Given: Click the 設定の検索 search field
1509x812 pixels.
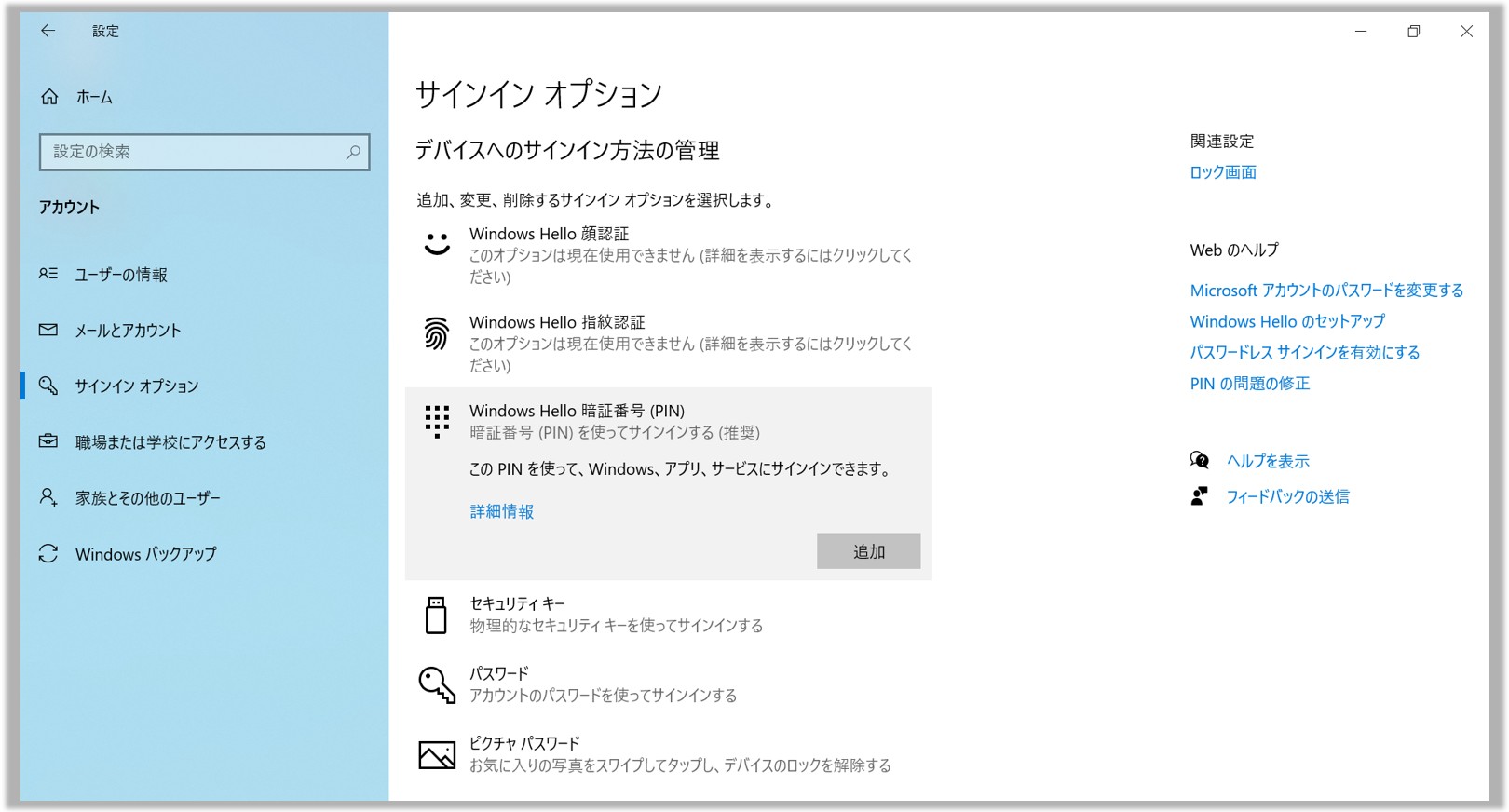Looking at the screenshot, I should point(204,152).
